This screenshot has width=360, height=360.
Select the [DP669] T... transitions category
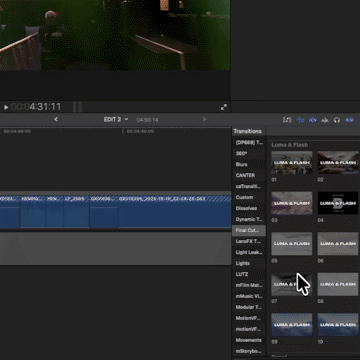click(249, 142)
